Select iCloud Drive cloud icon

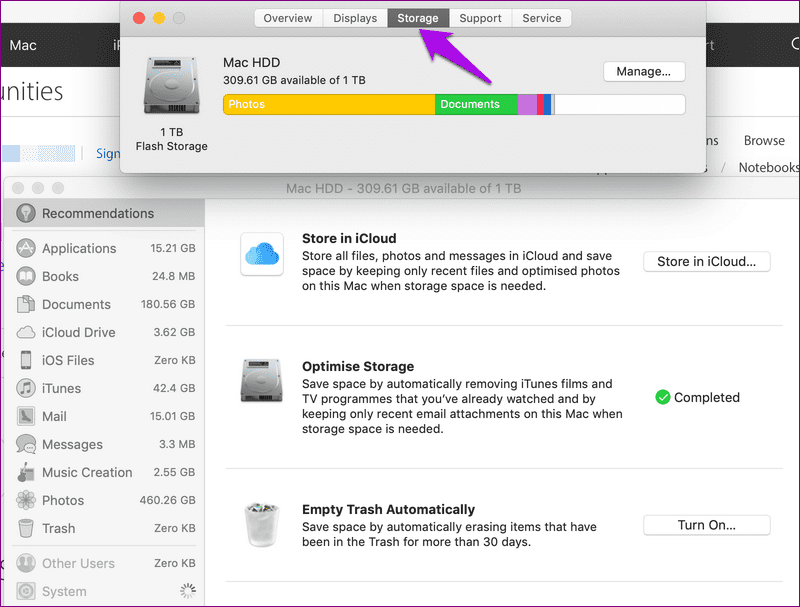pyautogui.click(x=26, y=332)
